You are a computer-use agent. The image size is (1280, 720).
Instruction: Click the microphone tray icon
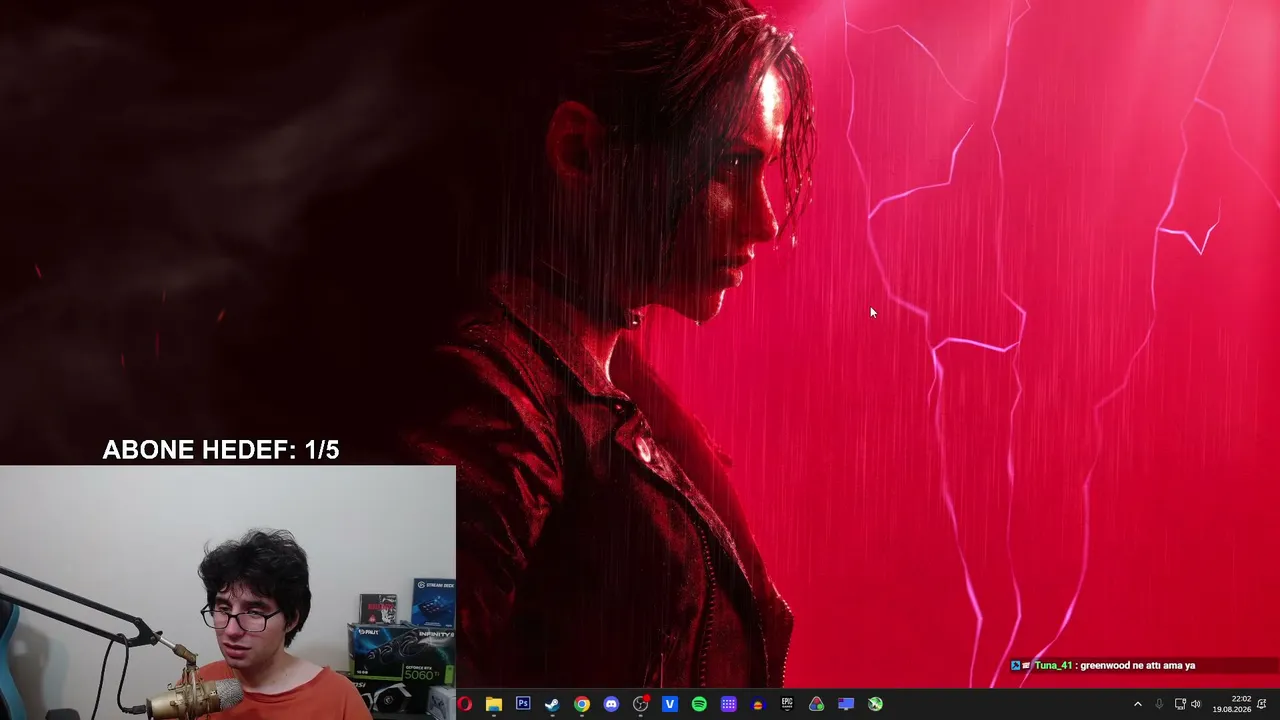(x=1159, y=704)
